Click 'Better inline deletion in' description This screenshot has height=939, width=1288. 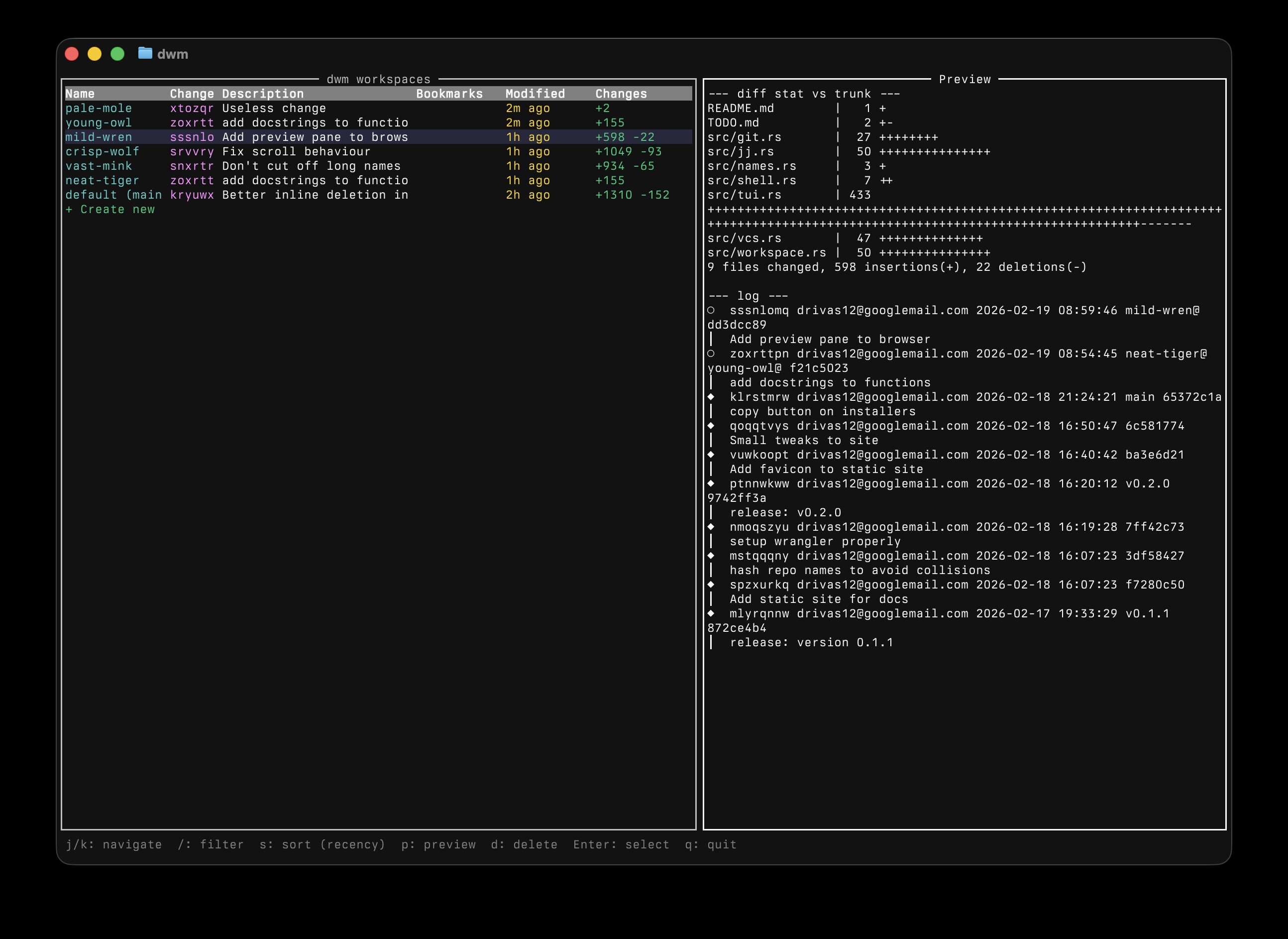[x=316, y=195]
